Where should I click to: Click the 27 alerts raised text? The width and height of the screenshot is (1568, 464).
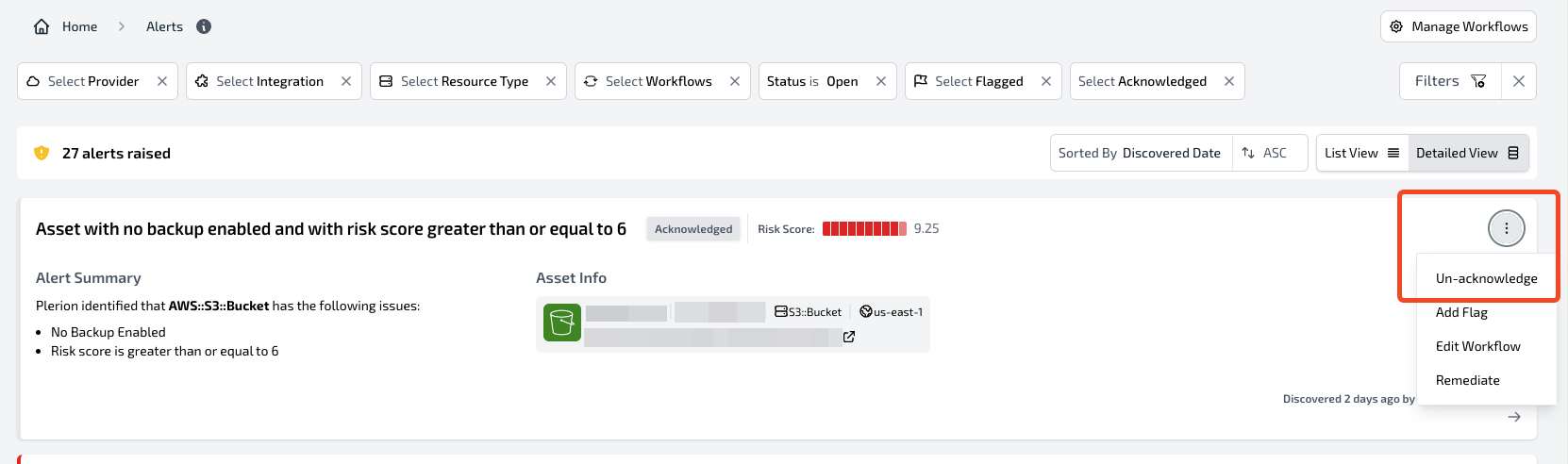pos(116,153)
